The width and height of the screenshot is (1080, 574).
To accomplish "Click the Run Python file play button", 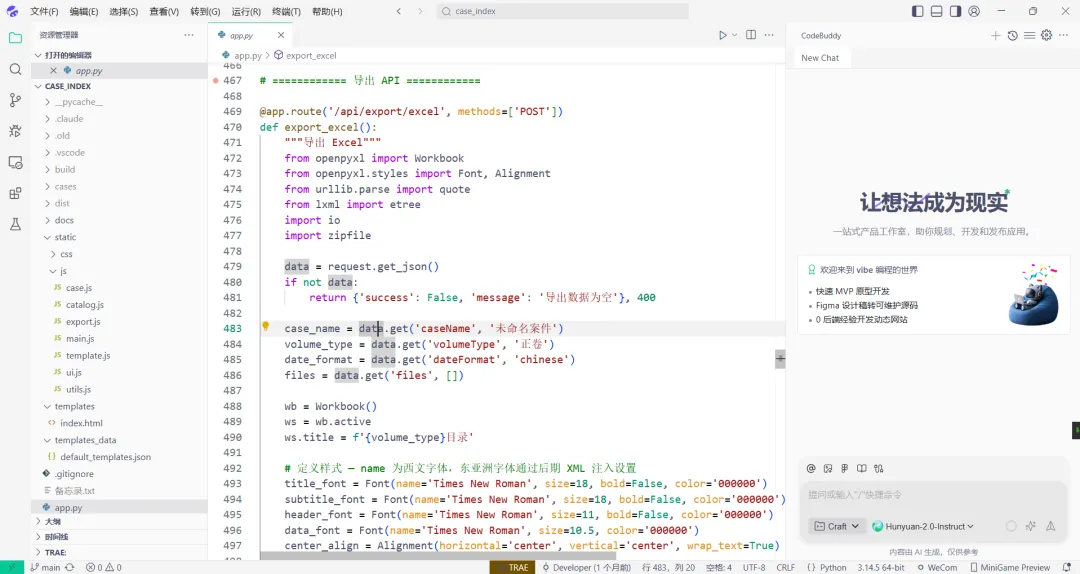I will coord(723,35).
